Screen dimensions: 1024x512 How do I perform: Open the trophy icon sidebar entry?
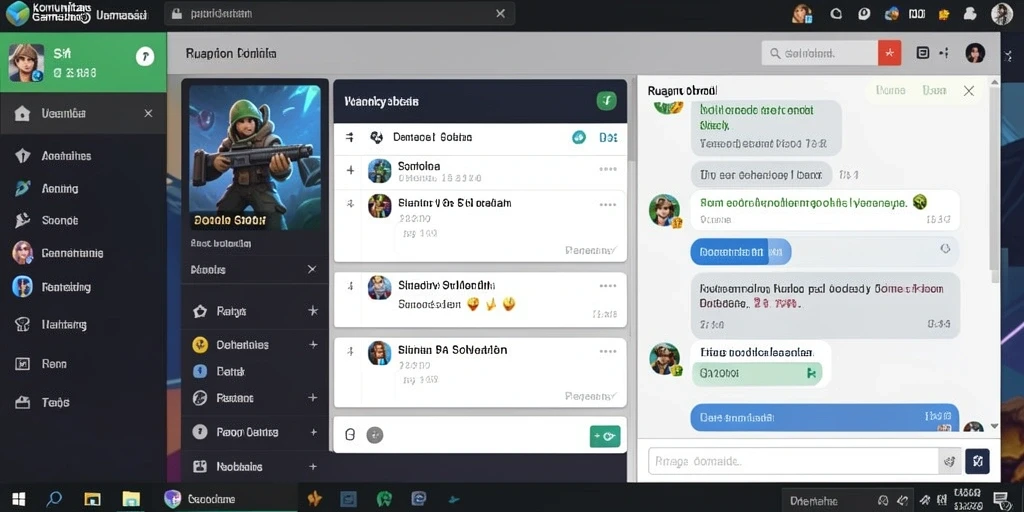23,324
